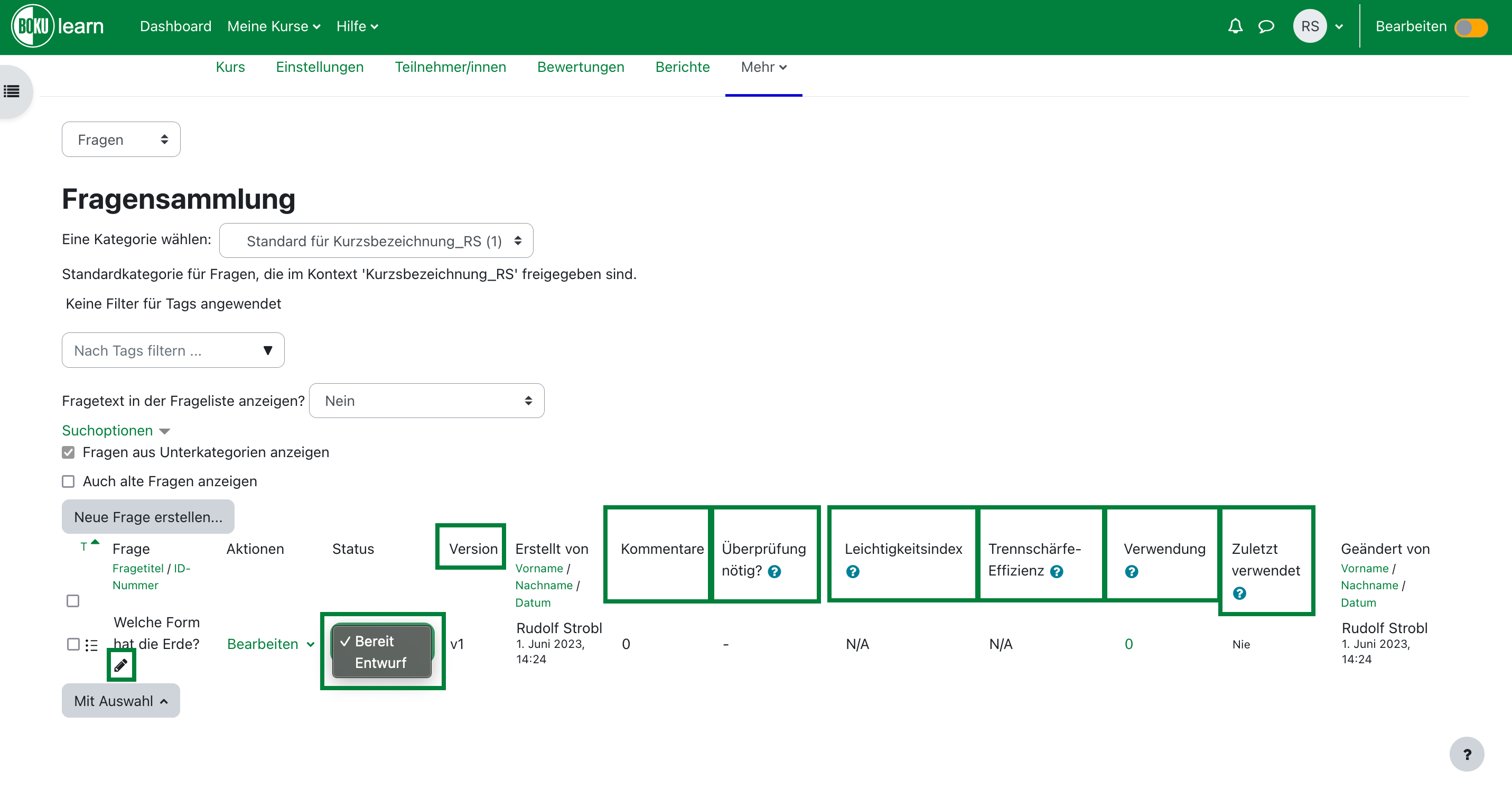Check Auch alte Fragen anzeigen
The width and height of the screenshot is (1512, 798).
[68, 481]
